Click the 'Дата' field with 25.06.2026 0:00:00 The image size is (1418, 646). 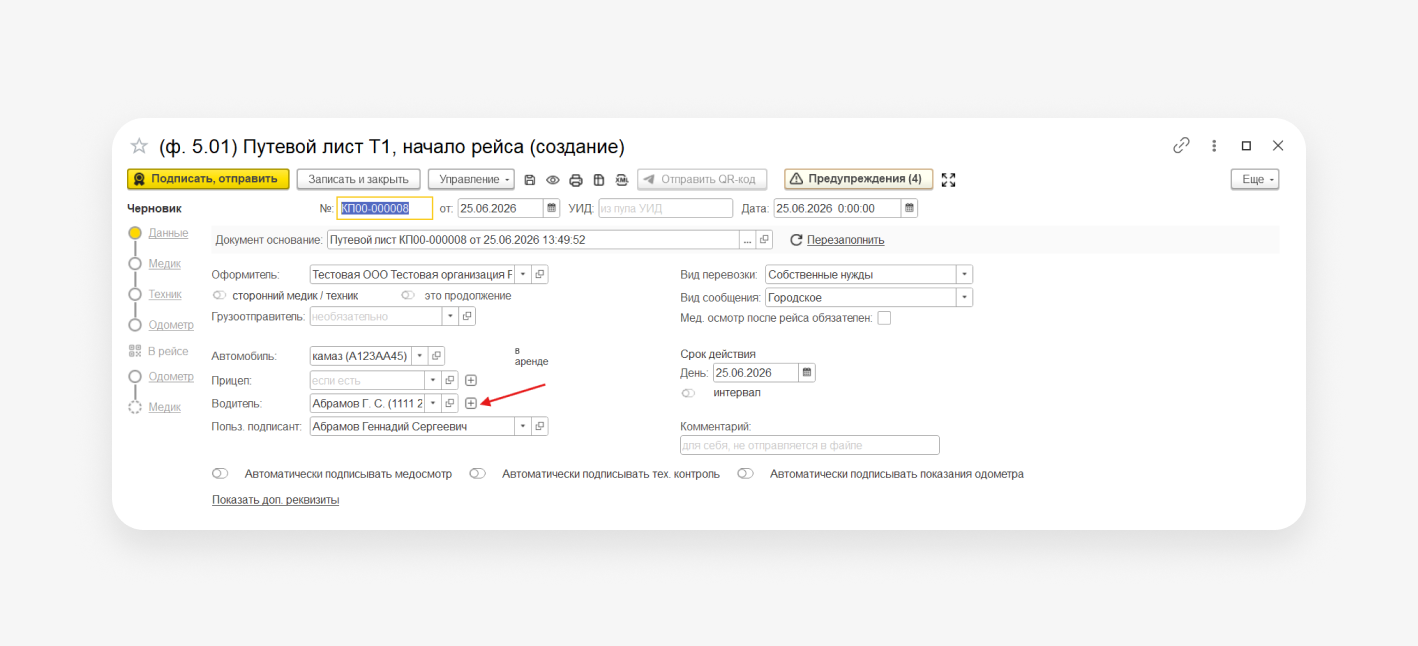(x=836, y=208)
